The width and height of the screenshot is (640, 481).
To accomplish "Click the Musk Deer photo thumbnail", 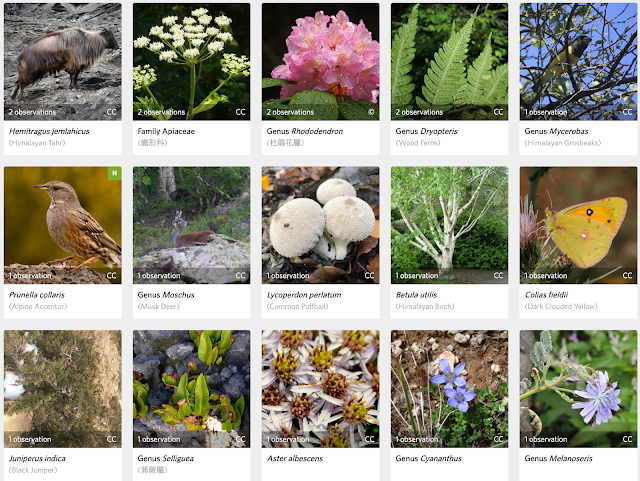I will [191, 225].
